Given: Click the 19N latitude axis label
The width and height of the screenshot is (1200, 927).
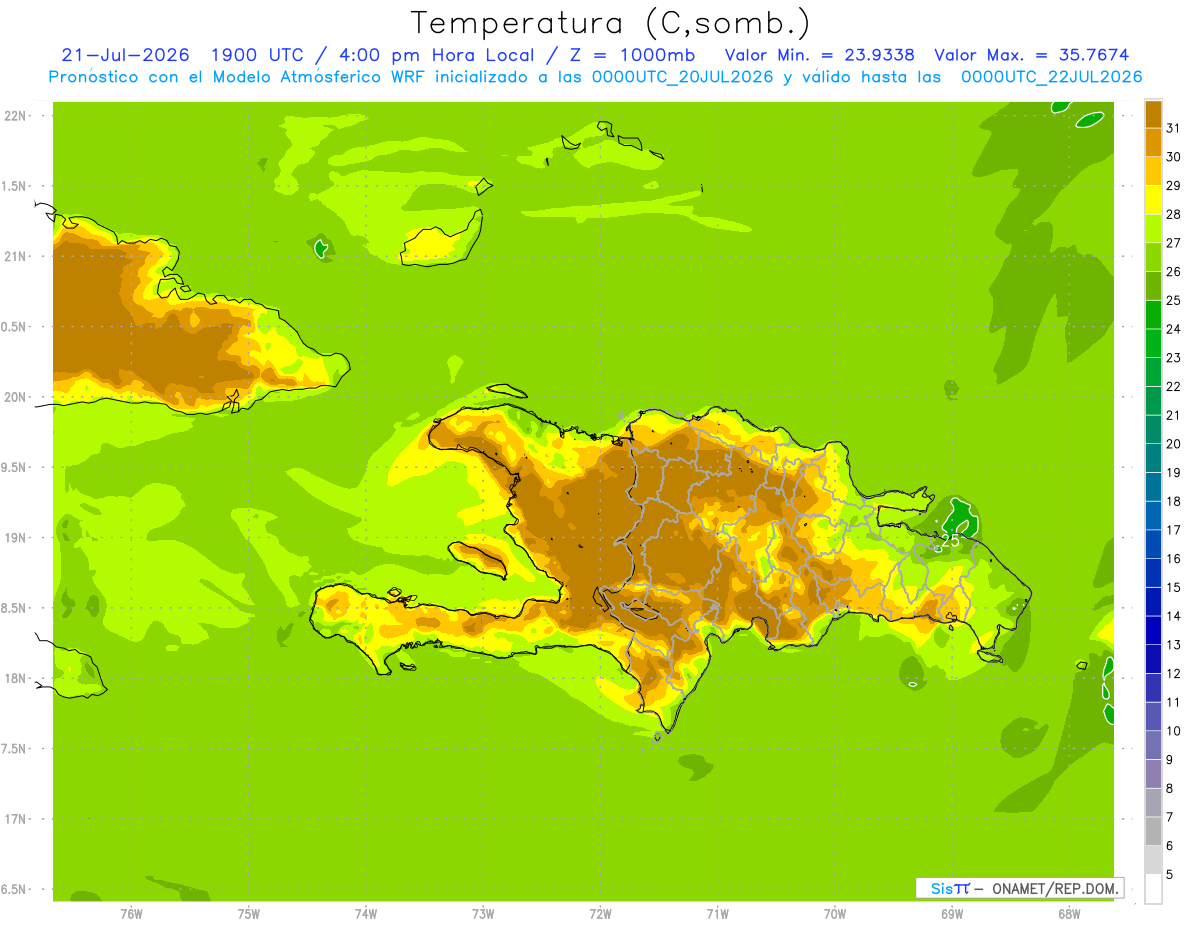Looking at the screenshot, I should 14,538.
